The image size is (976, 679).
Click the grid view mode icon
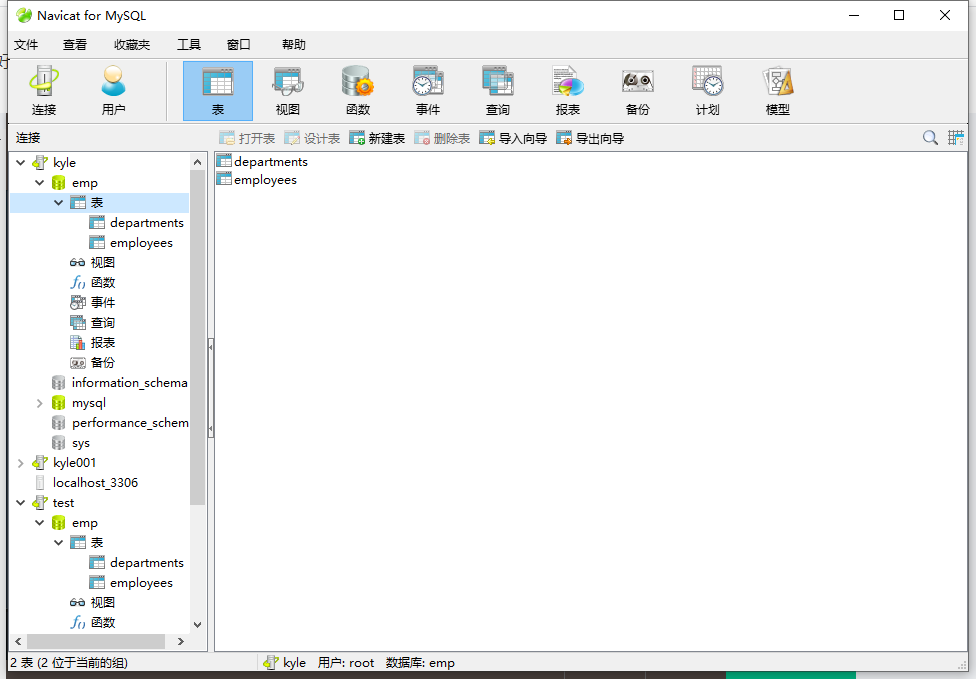[955, 138]
